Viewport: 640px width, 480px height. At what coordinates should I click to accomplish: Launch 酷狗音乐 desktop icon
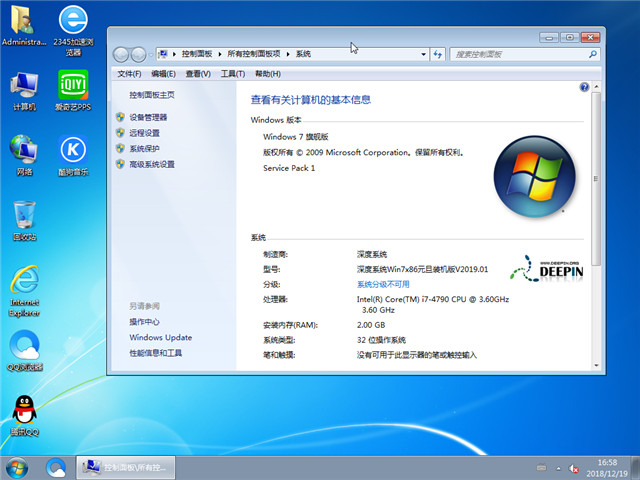pos(73,156)
